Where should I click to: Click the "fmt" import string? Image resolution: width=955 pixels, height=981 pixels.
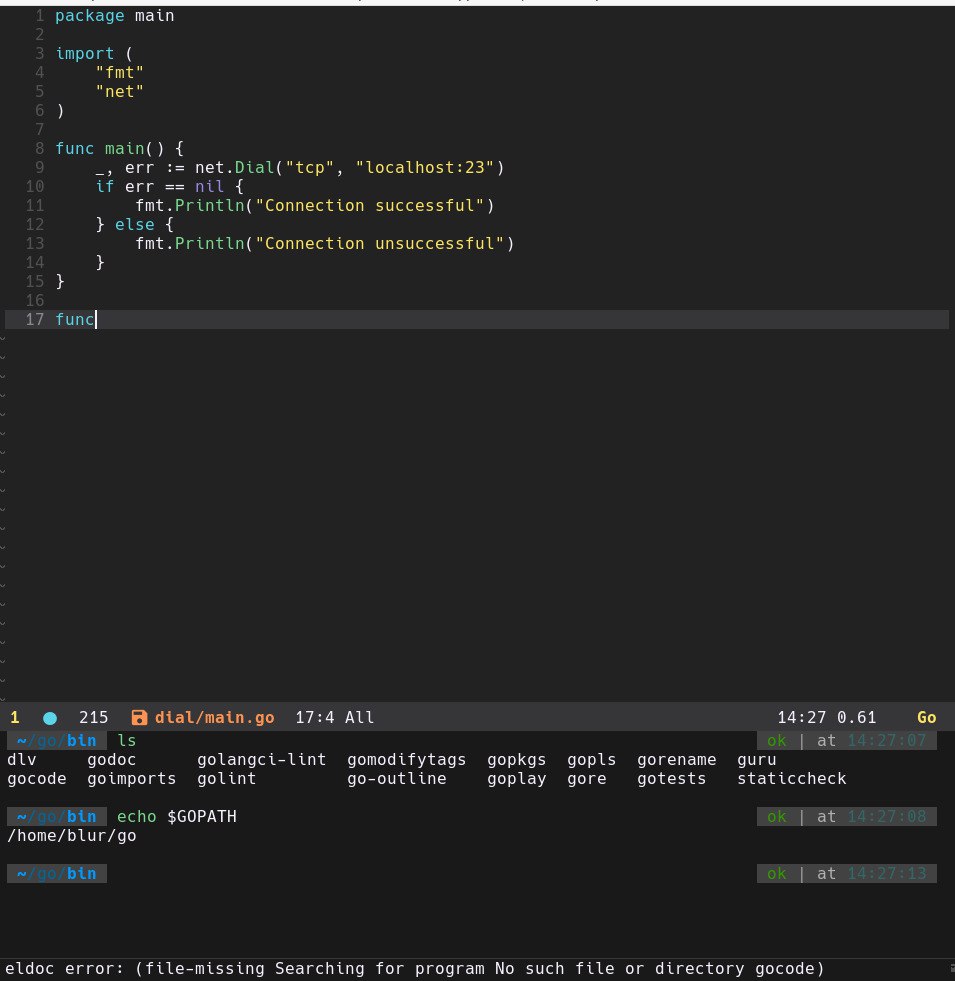click(x=120, y=73)
